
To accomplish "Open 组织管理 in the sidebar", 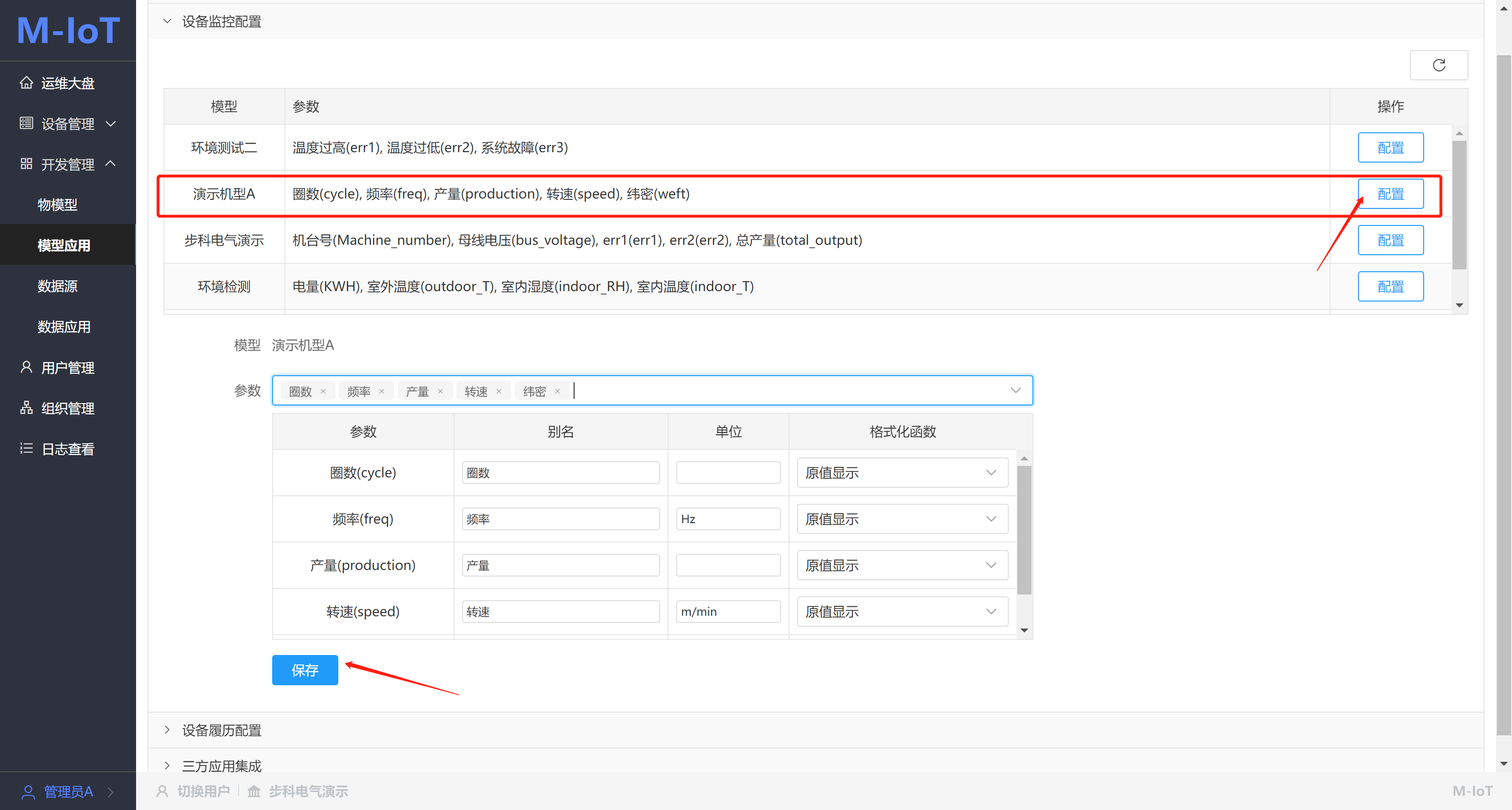I will tap(68, 408).
